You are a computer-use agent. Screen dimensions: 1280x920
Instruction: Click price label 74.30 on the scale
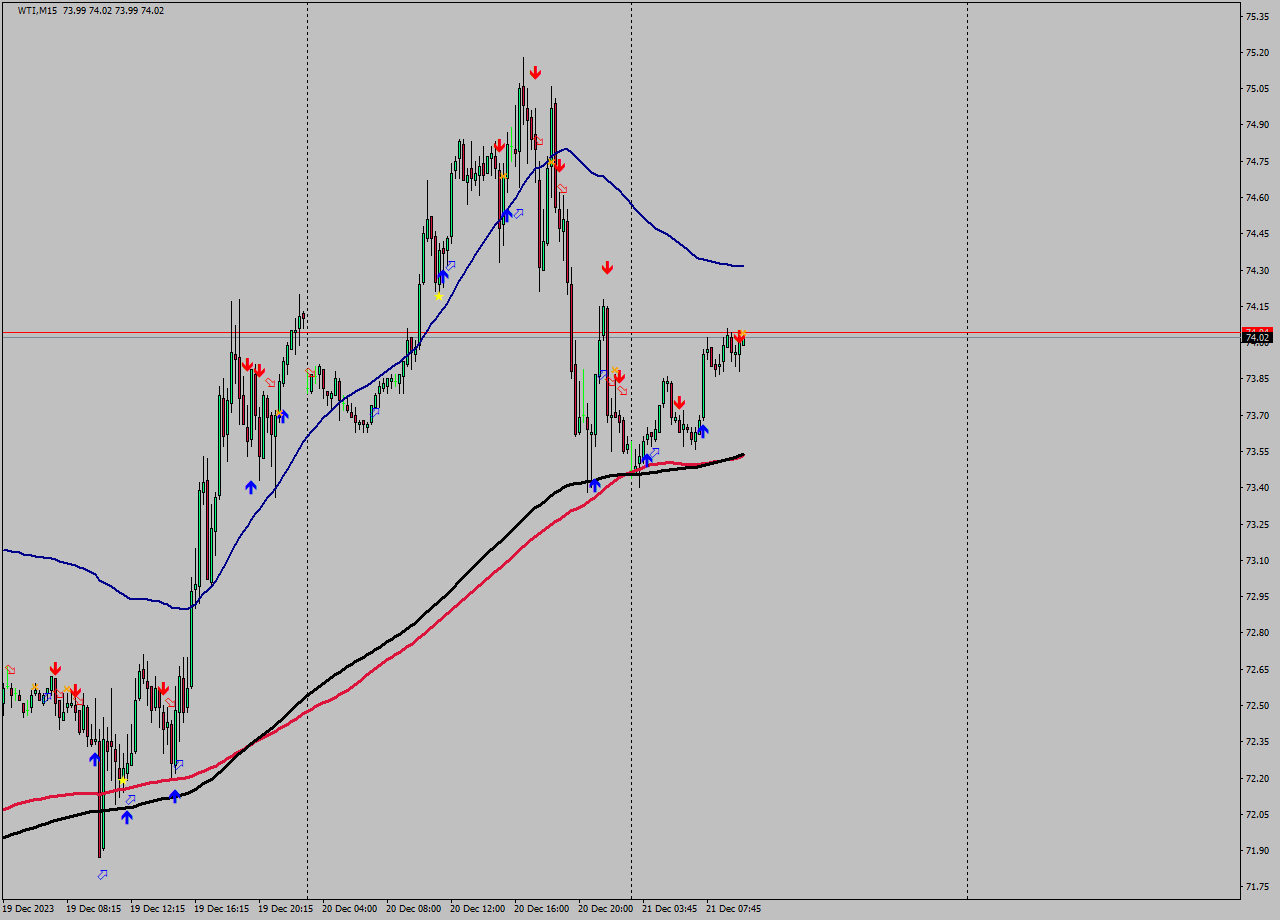1257,270
